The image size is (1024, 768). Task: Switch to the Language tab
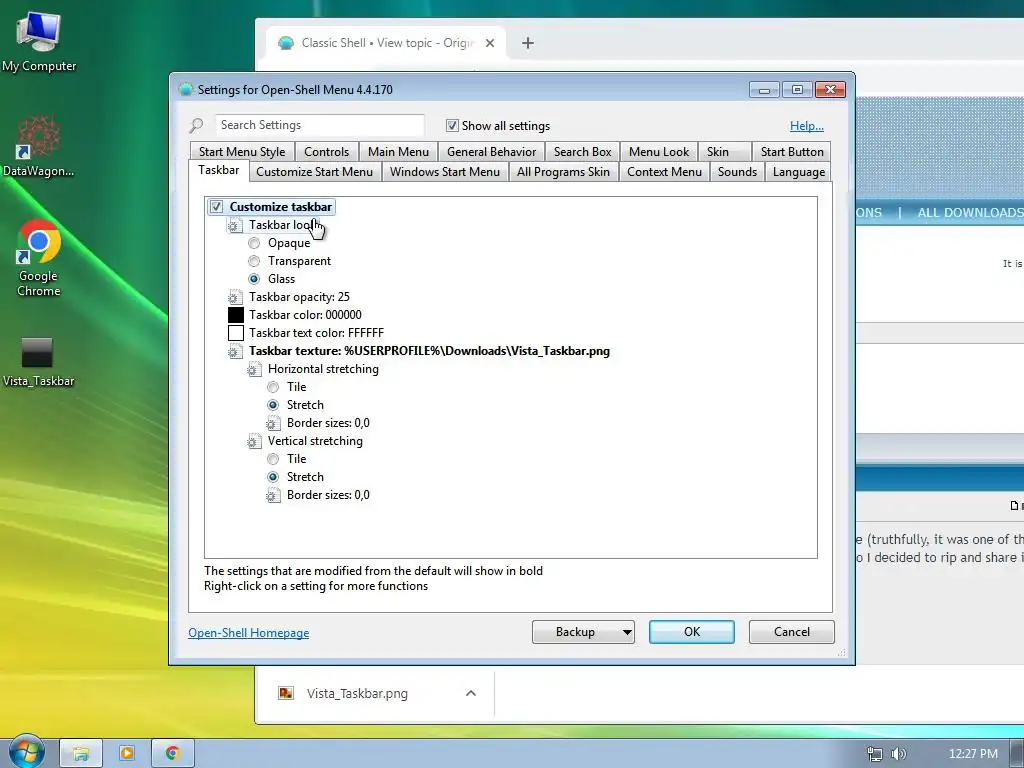[799, 172]
